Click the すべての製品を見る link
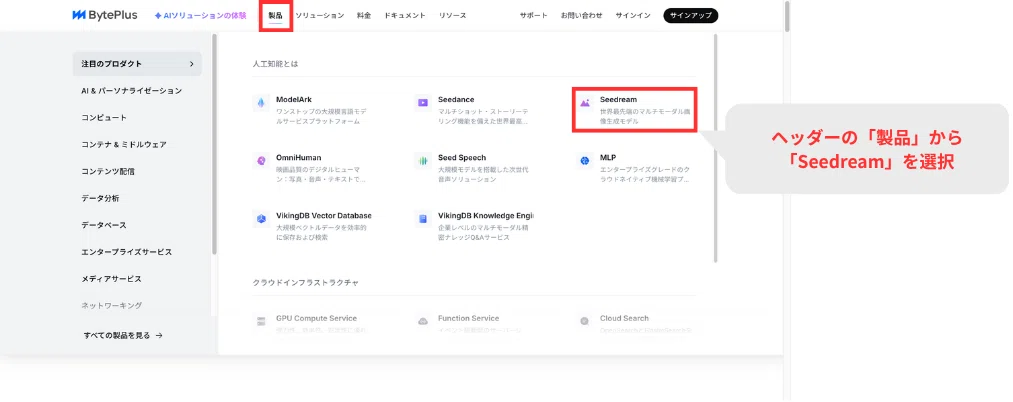The width and height of the screenshot is (1013, 402). click(123, 335)
